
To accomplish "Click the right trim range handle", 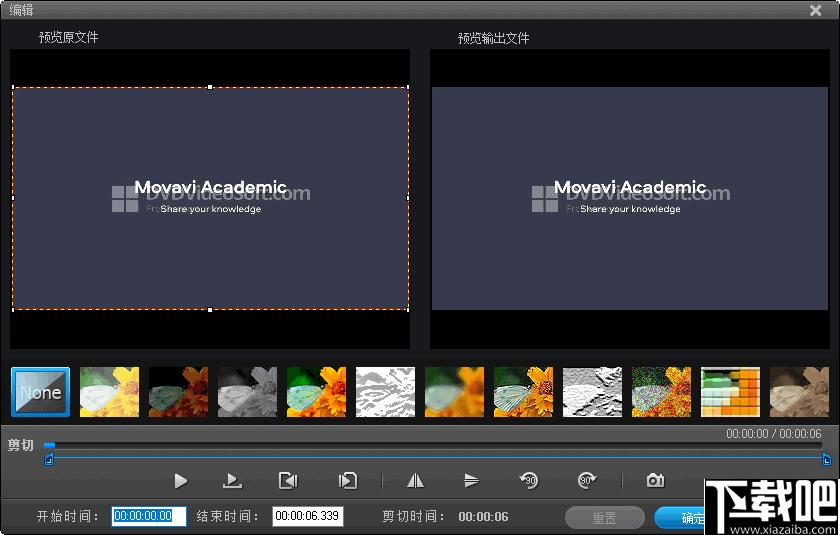I will coord(827,459).
